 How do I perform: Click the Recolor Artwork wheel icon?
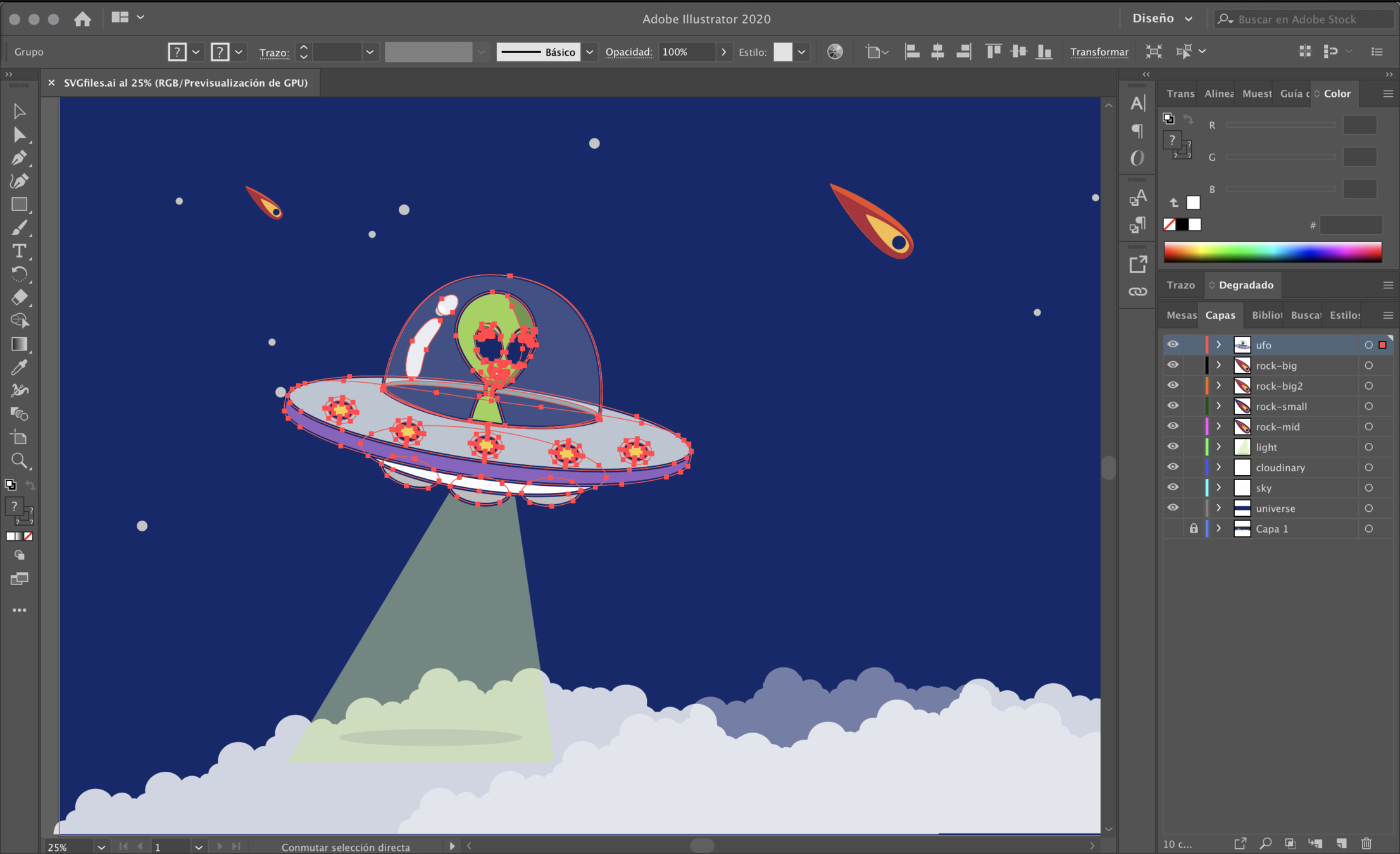coord(835,52)
